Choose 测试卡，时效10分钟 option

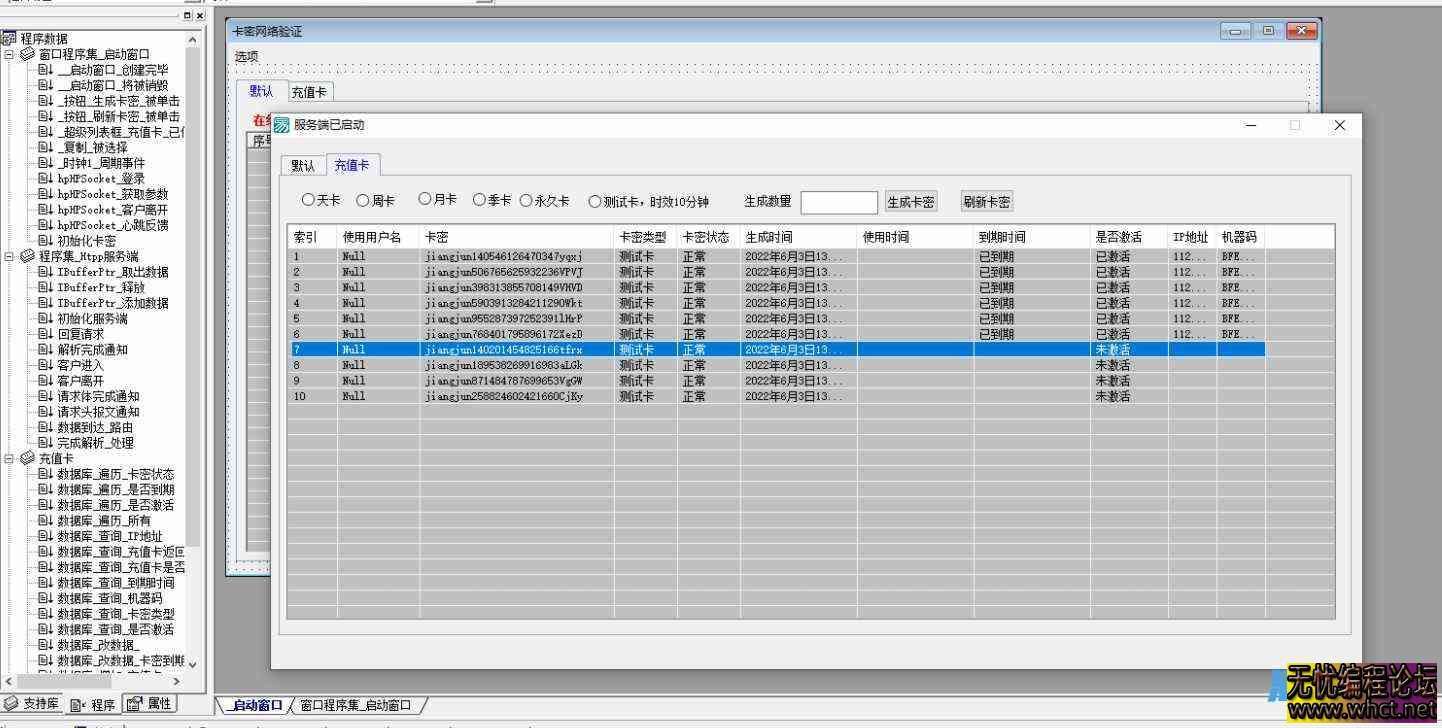tap(595, 199)
